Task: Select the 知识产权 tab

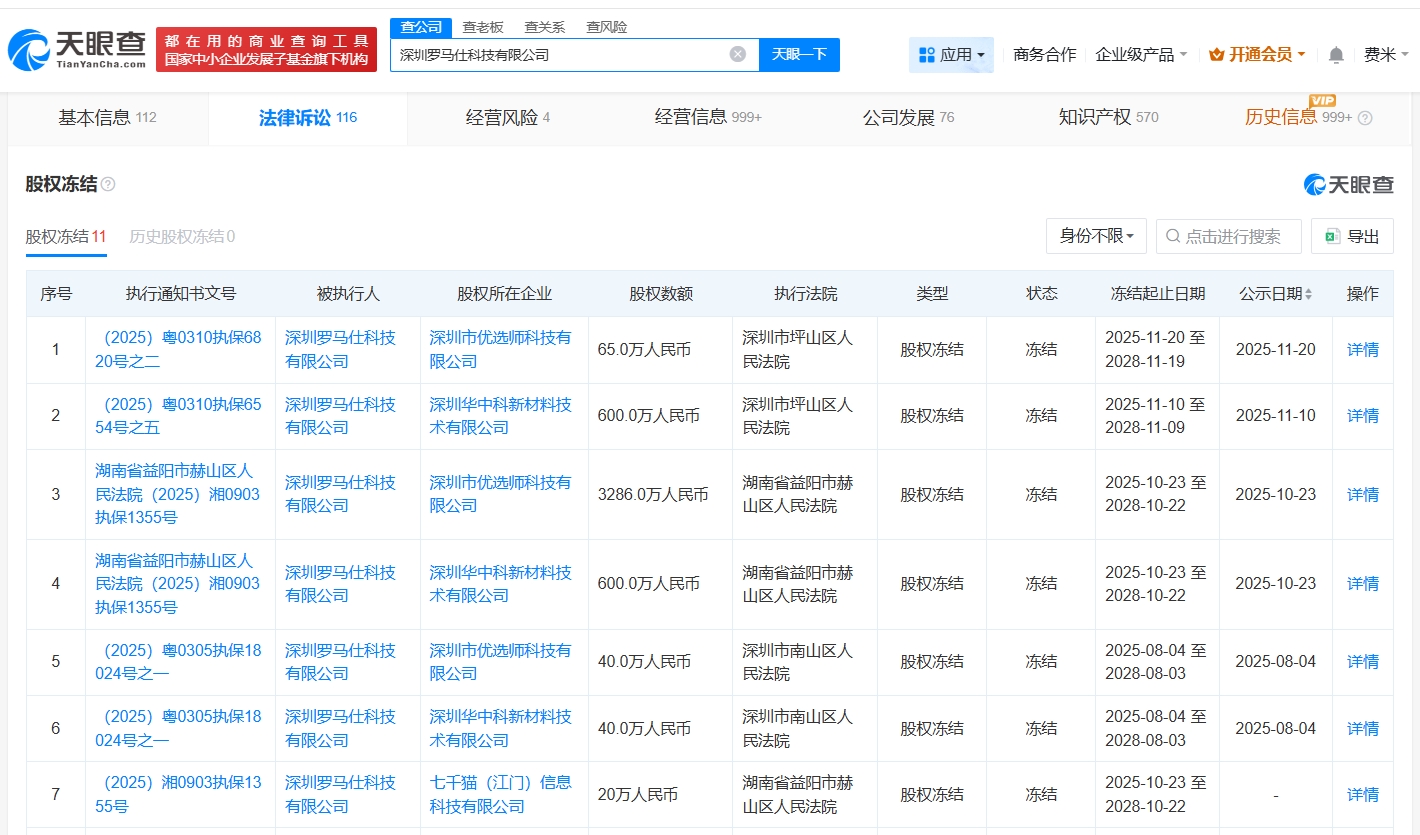Action: tap(1107, 118)
